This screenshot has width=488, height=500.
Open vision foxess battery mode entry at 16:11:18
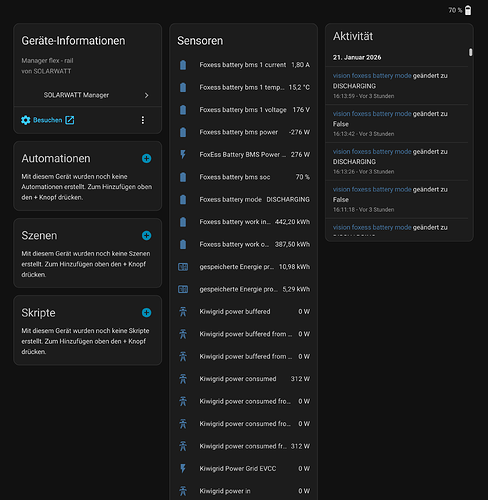tap(372, 189)
